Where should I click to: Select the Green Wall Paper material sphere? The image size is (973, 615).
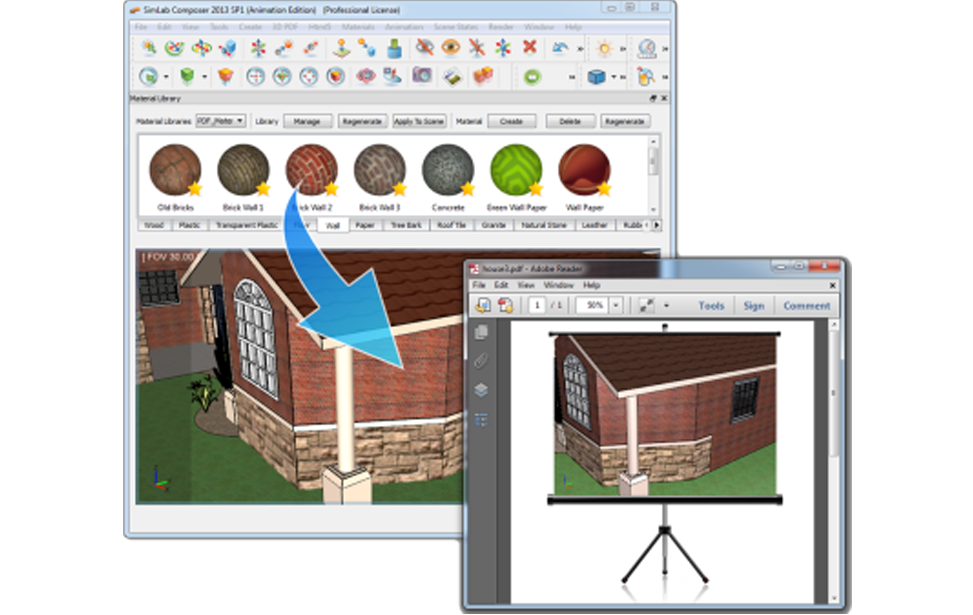(x=516, y=168)
